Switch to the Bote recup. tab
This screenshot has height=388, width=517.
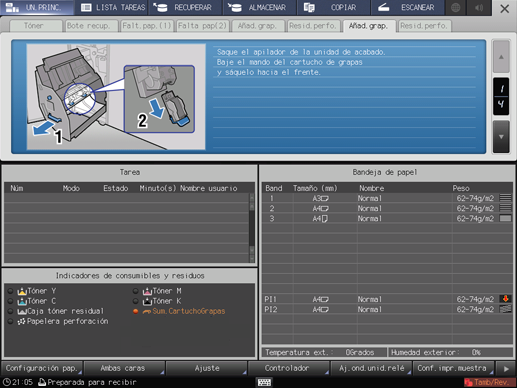pos(89,26)
